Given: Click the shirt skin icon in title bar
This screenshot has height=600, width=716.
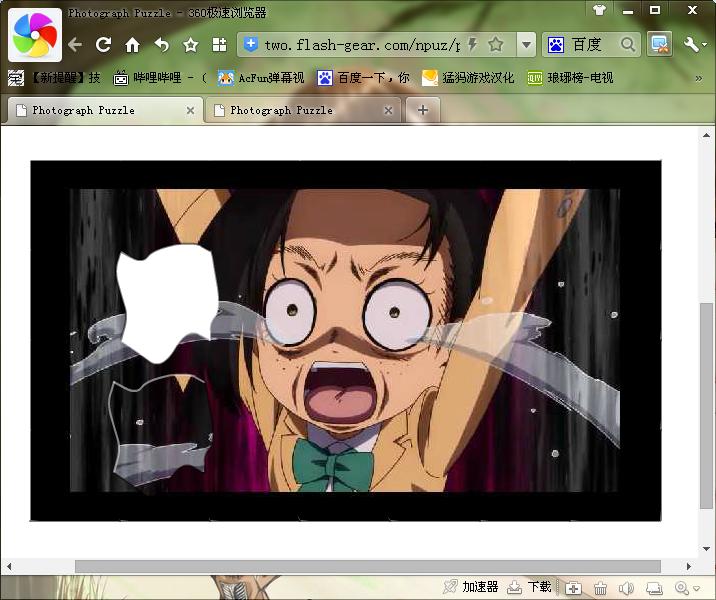Looking at the screenshot, I should coord(599,10).
